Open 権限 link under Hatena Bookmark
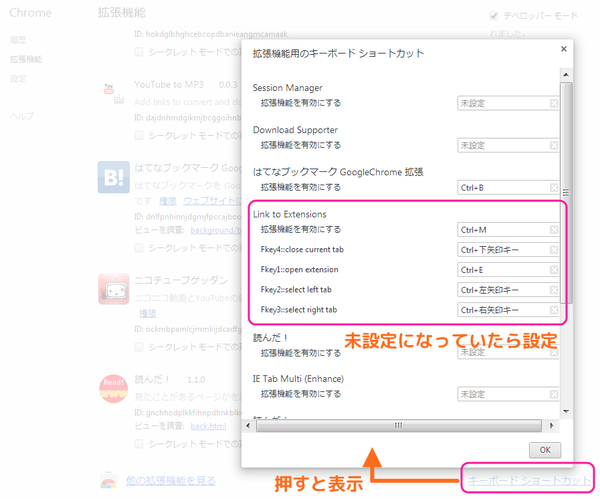 [x=168, y=201]
